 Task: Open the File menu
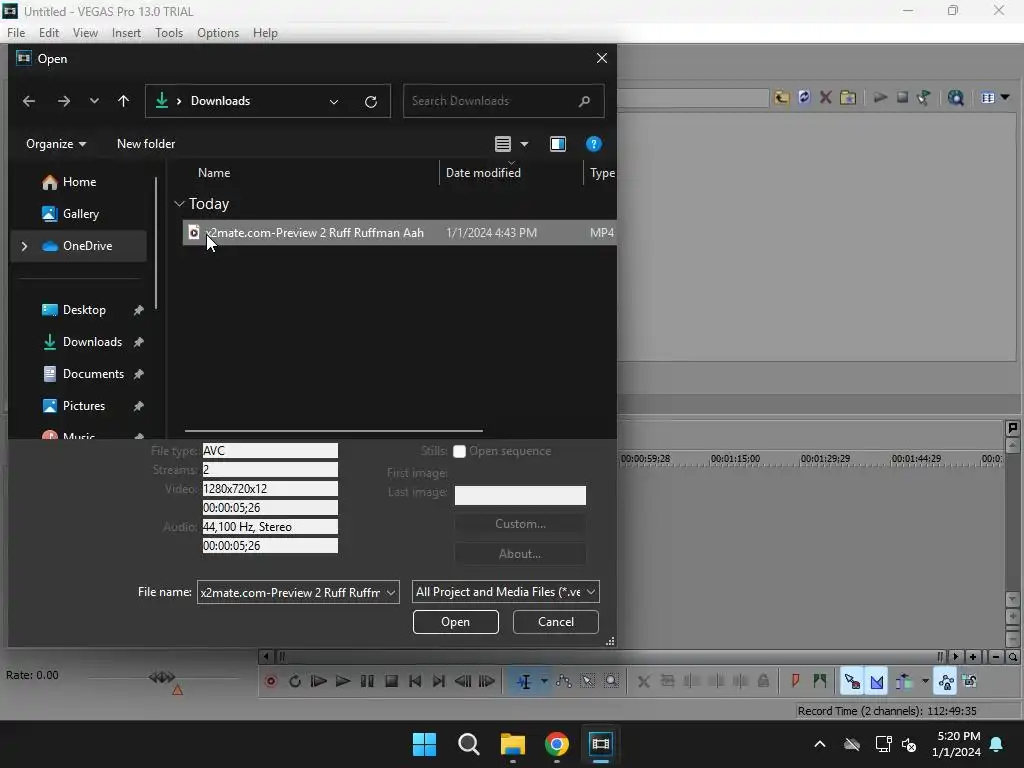(x=16, y=33)
